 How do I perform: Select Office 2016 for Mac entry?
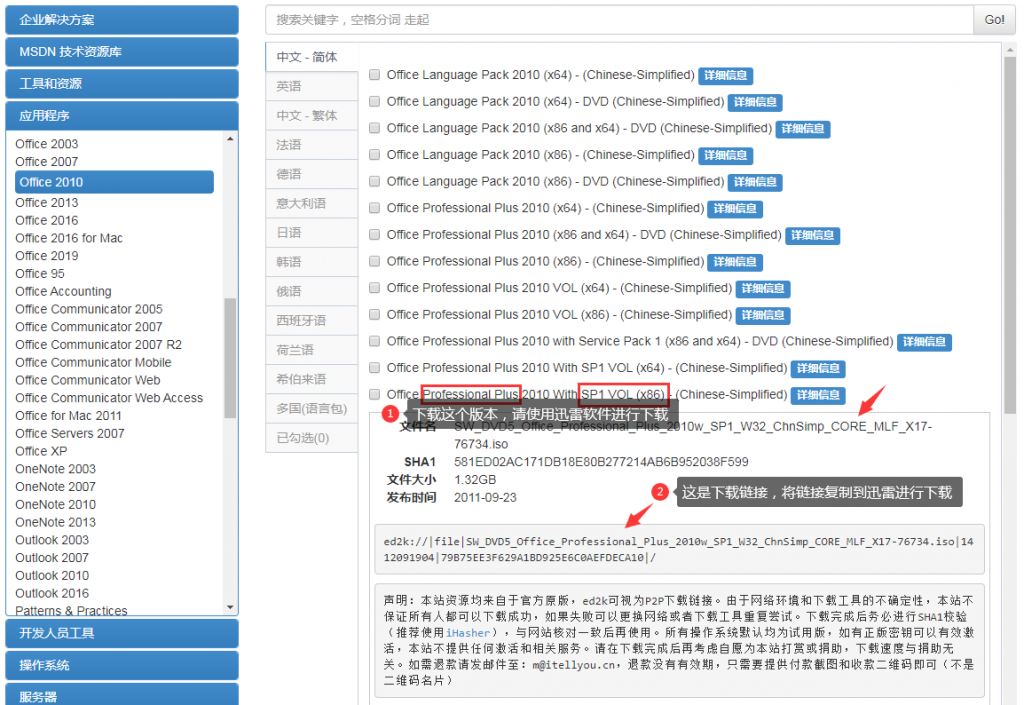69,238
